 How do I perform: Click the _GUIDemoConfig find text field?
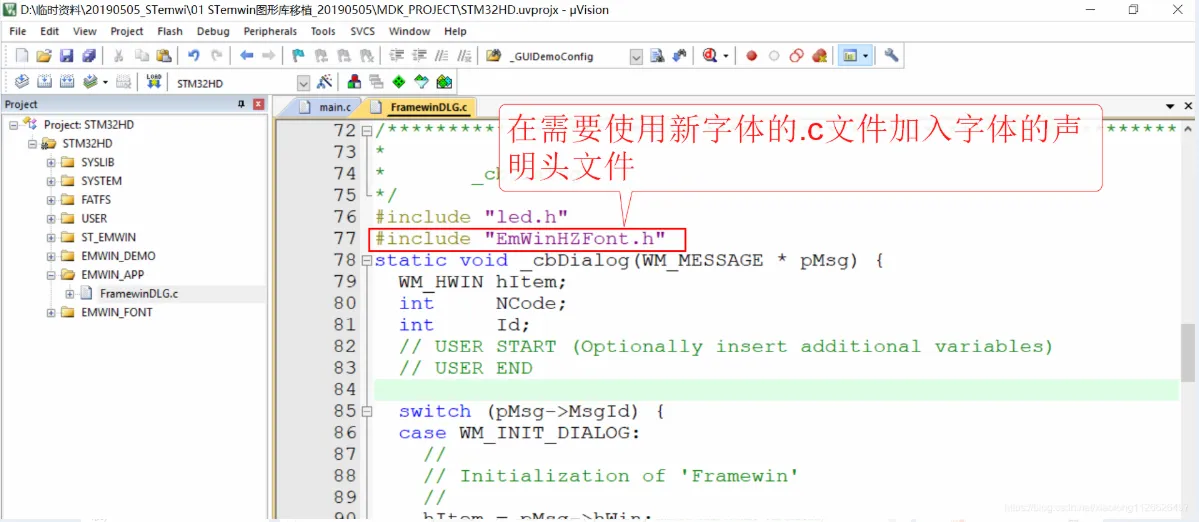pyautogui.click(x=567, y=57)
